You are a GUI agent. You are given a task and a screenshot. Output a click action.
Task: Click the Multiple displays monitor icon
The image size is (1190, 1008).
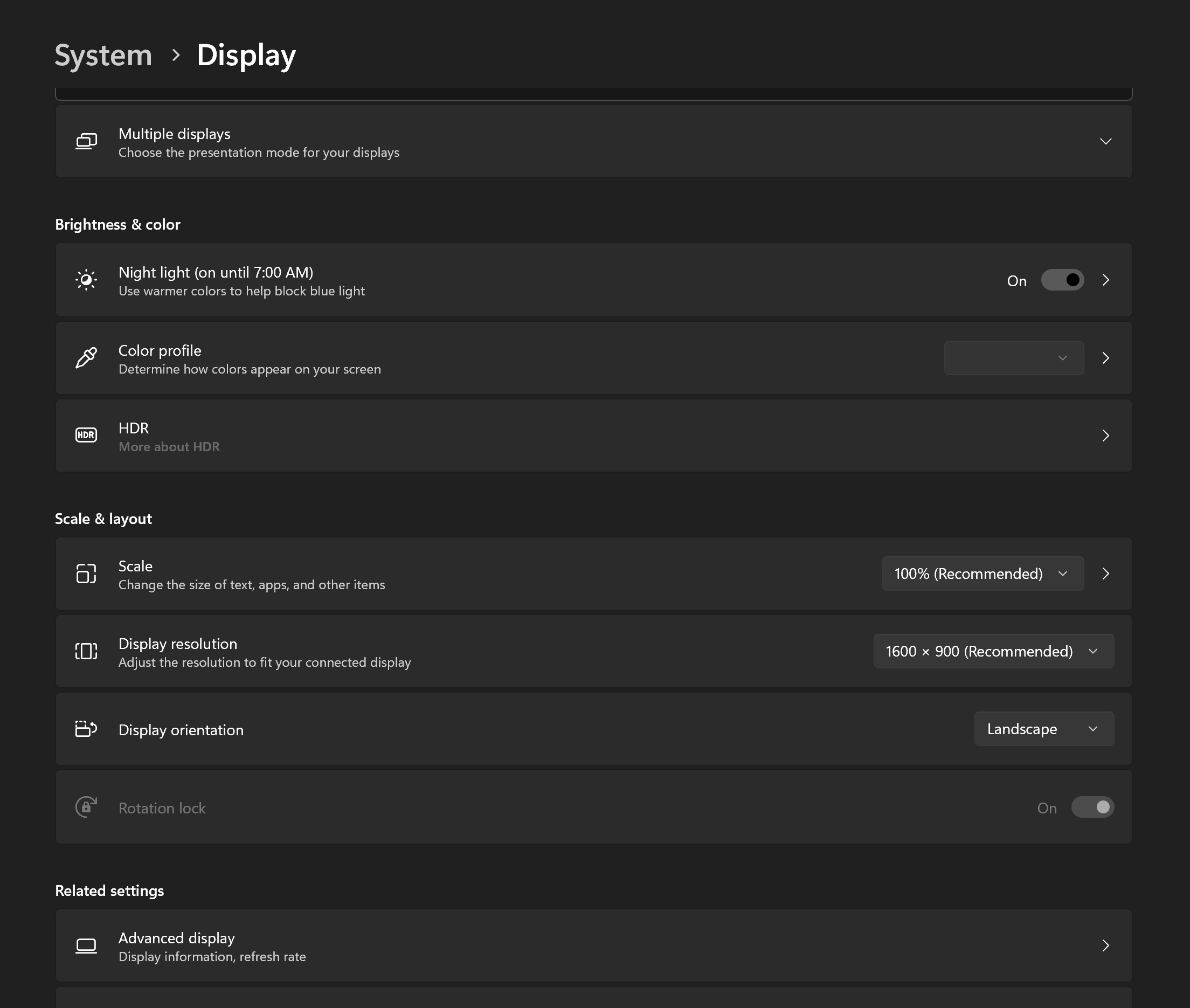(86, 141)
